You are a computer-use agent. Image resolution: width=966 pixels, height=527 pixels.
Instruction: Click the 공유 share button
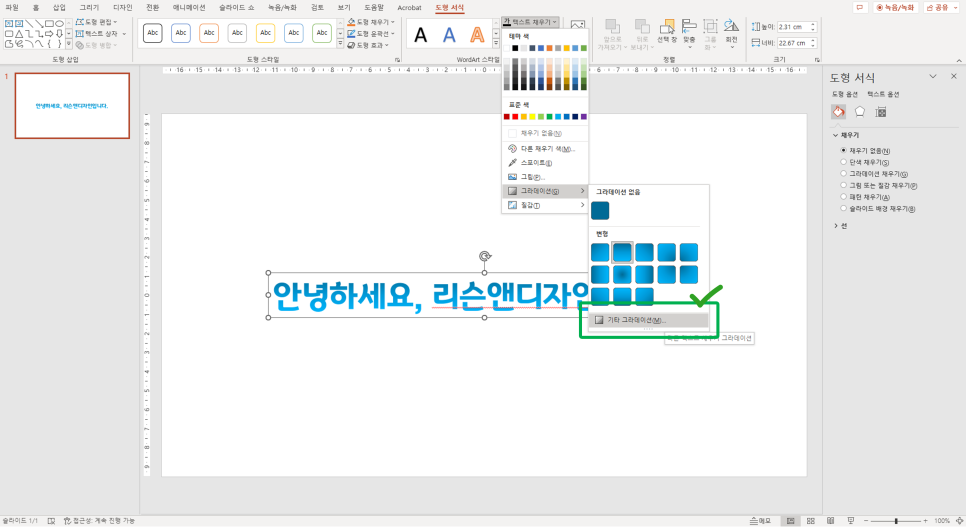pyautogui.click(x=938, y=7)
